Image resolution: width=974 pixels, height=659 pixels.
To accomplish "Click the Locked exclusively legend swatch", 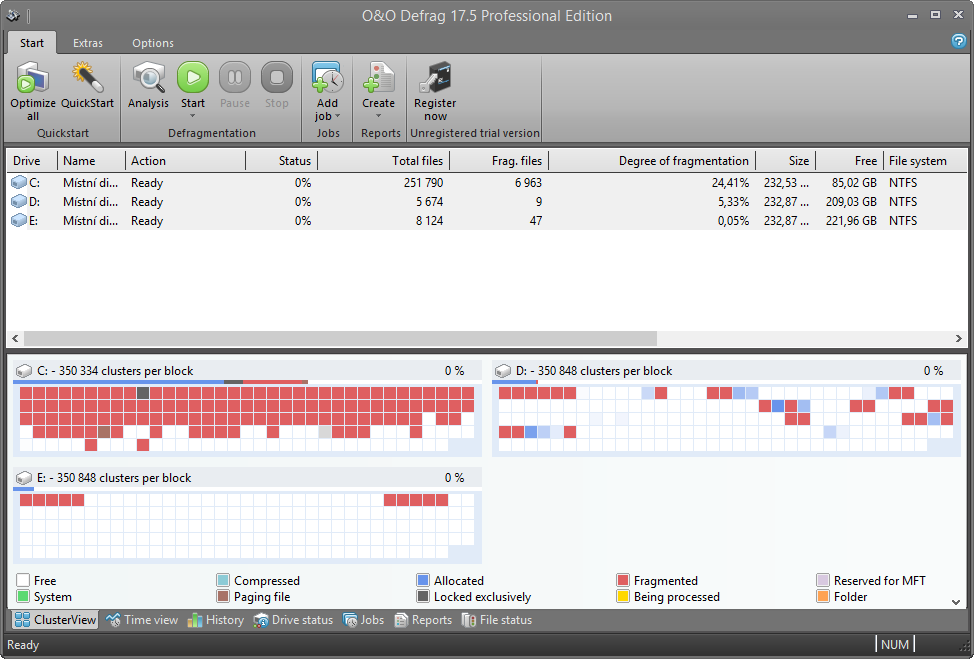I will pos(423,596).
